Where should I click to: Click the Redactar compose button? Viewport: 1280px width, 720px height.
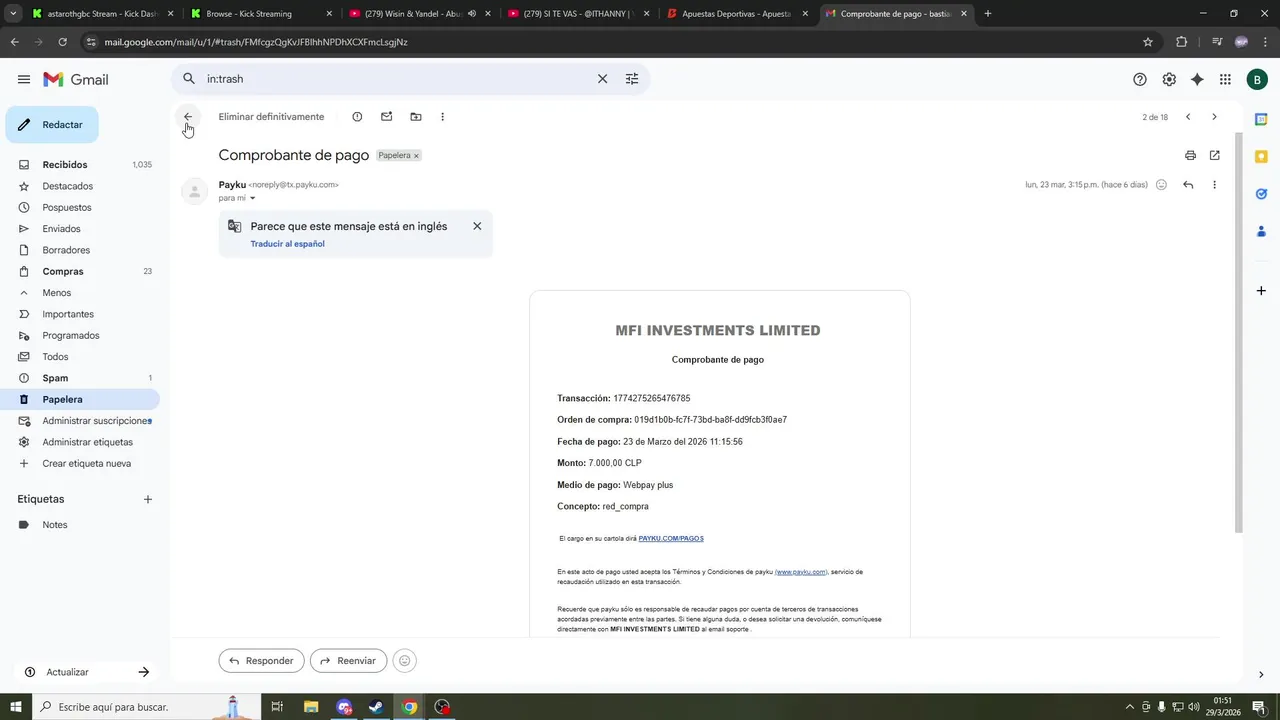[x=52, y=125]
